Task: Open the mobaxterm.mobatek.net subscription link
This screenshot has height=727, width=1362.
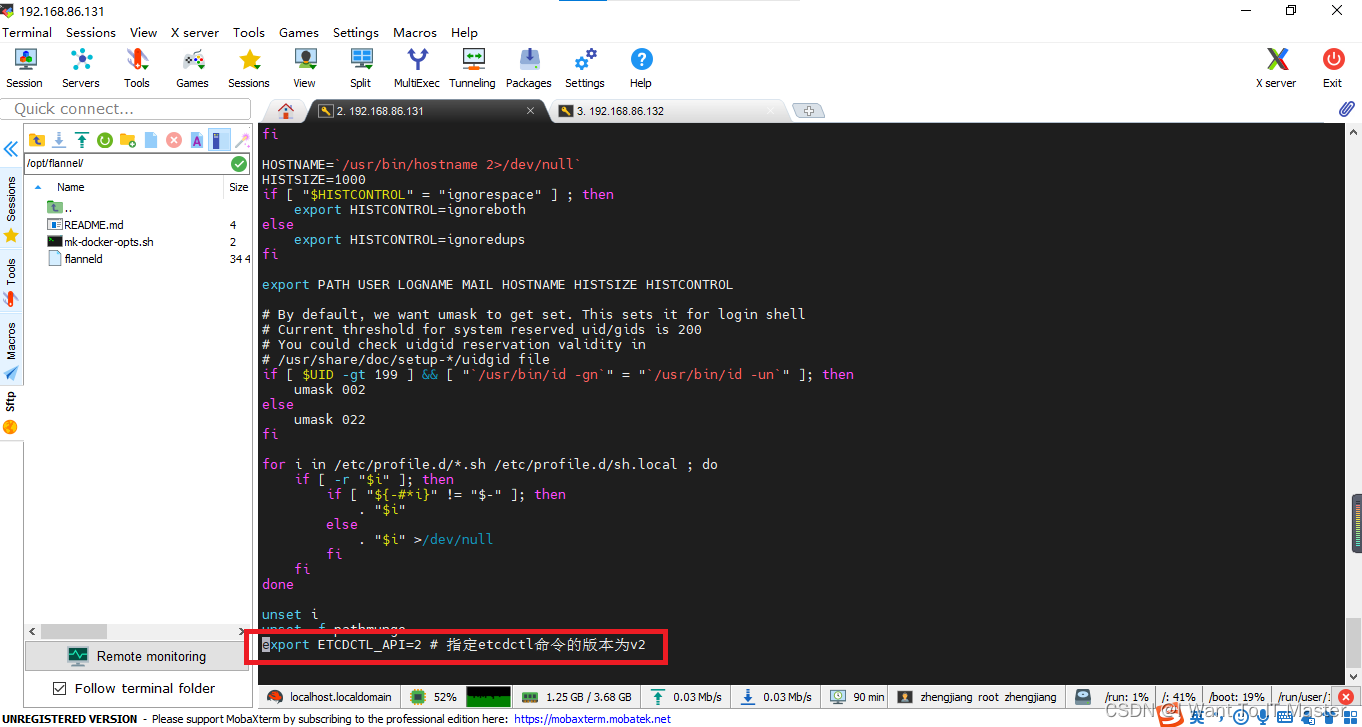Action: tap(593, 718)
